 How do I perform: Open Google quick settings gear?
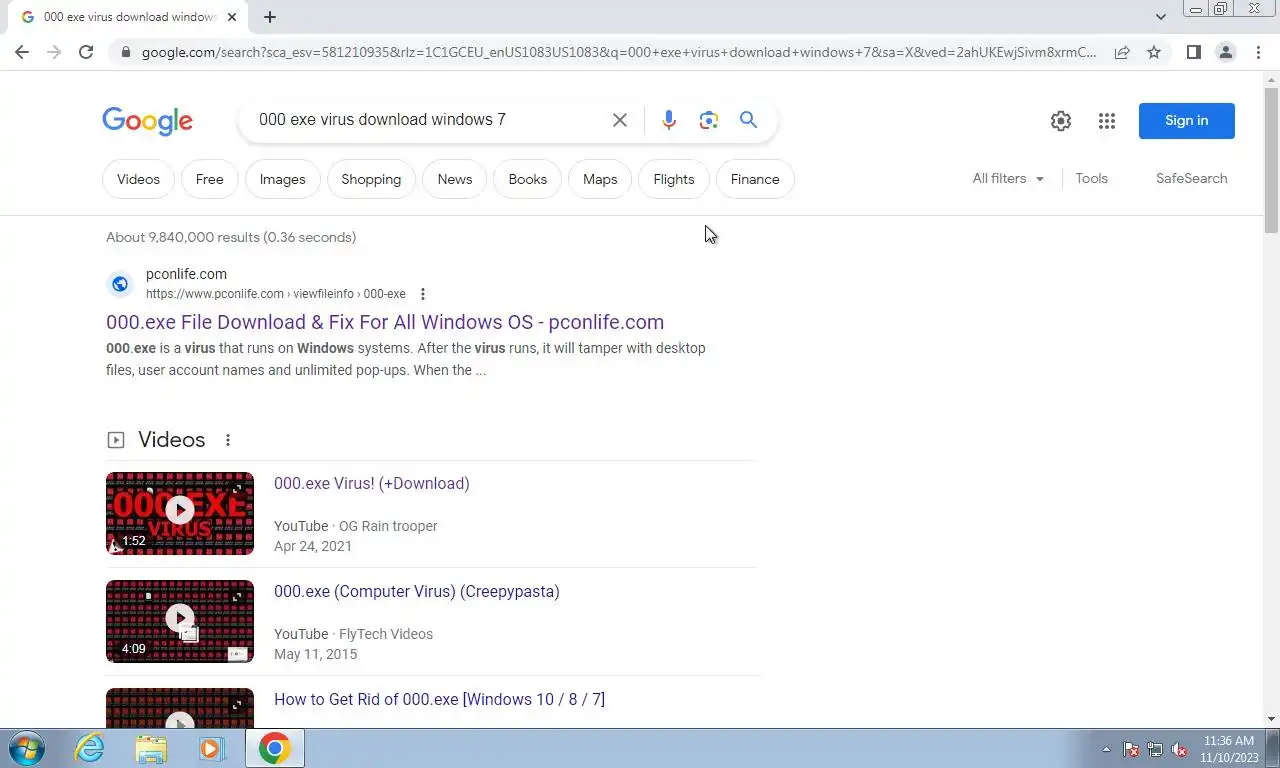click(x=1061, y=121)
